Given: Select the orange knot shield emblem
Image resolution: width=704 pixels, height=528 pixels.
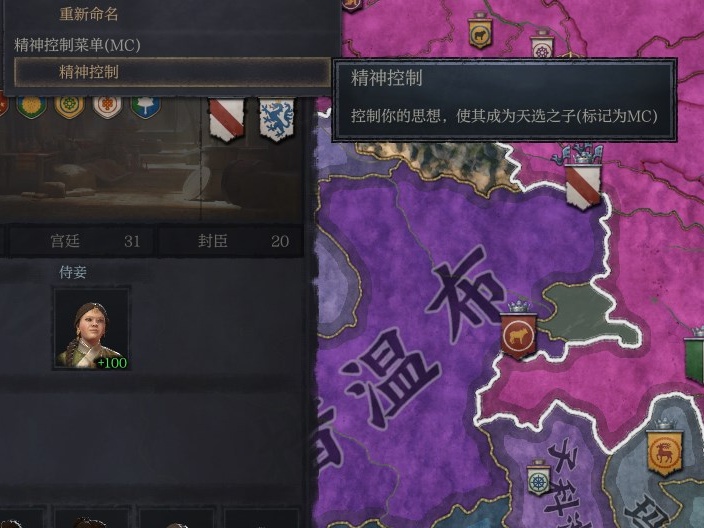Looking at the screenshot, I should (107, 107).
